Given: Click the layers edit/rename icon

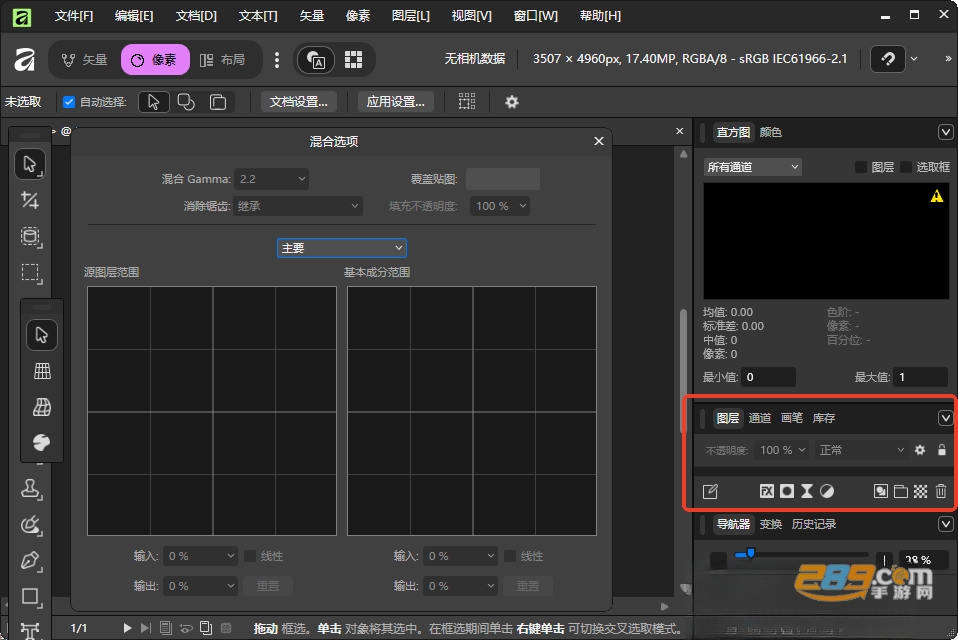Looking at the screenshot, I should tap(710, 491).
